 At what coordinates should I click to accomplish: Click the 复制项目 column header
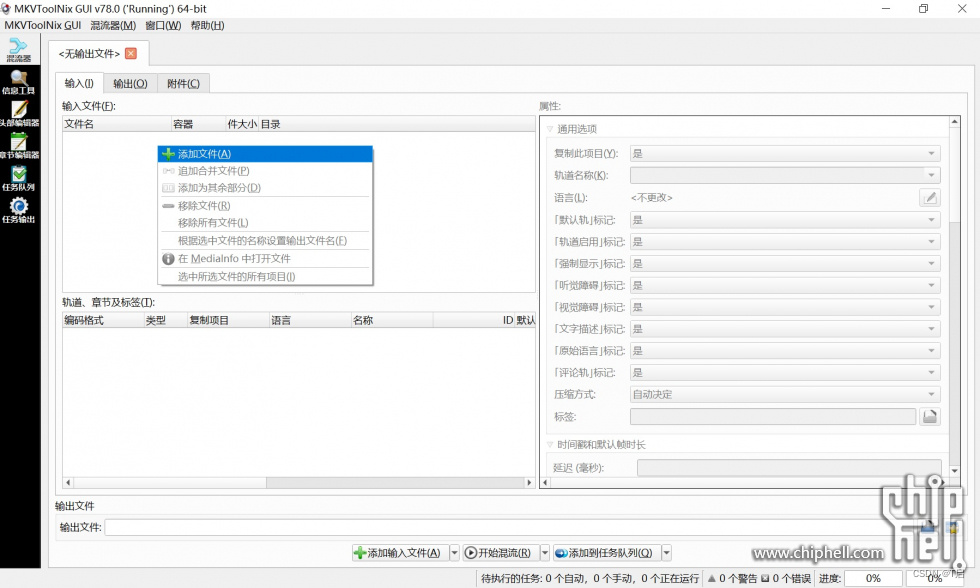tap(228, 320)
